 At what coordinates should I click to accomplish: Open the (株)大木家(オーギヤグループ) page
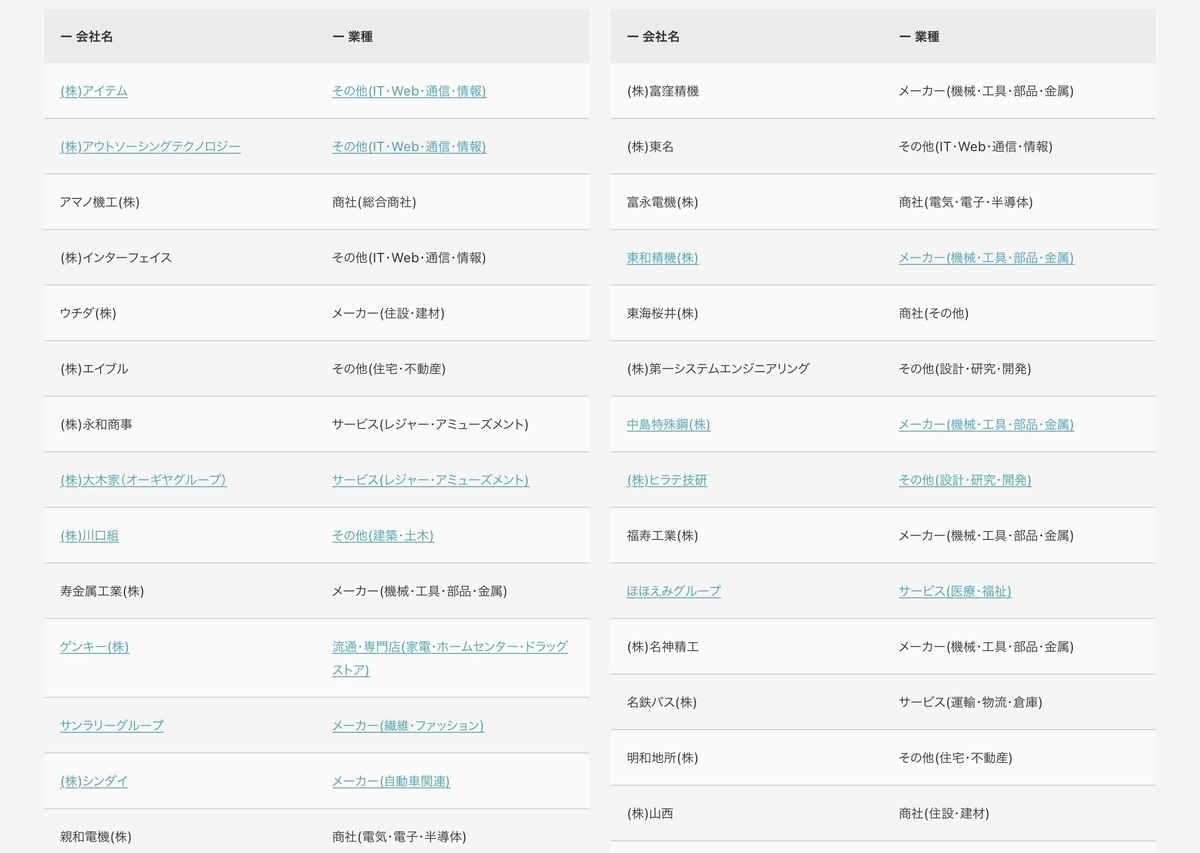142,480
